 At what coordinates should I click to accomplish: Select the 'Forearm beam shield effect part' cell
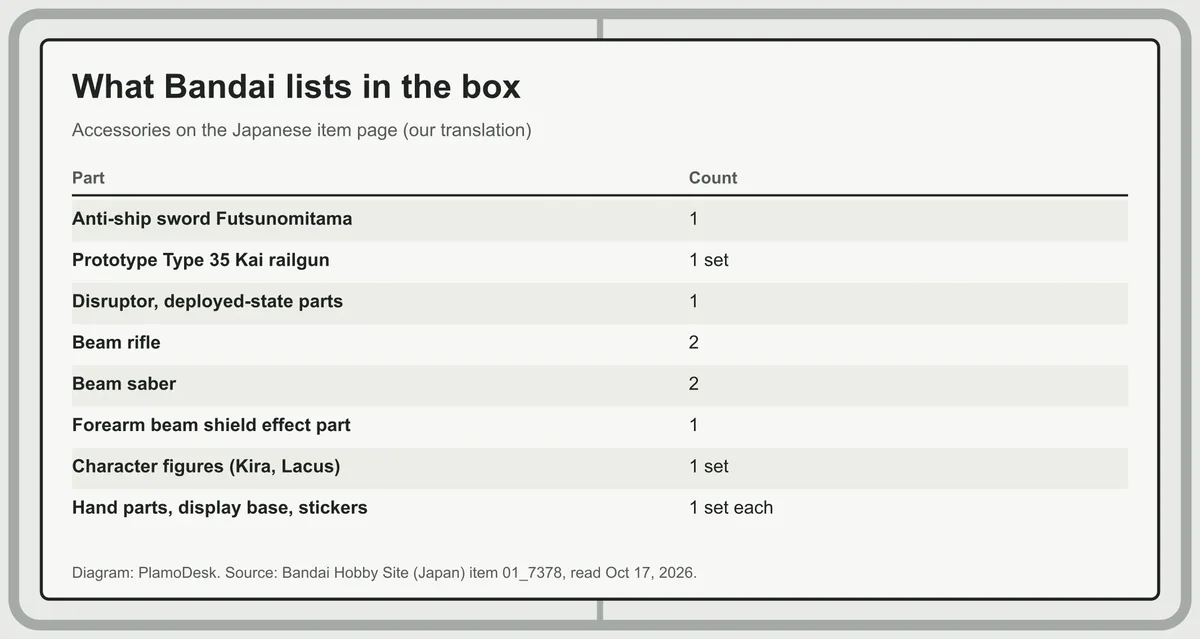[x=211, y=425]
